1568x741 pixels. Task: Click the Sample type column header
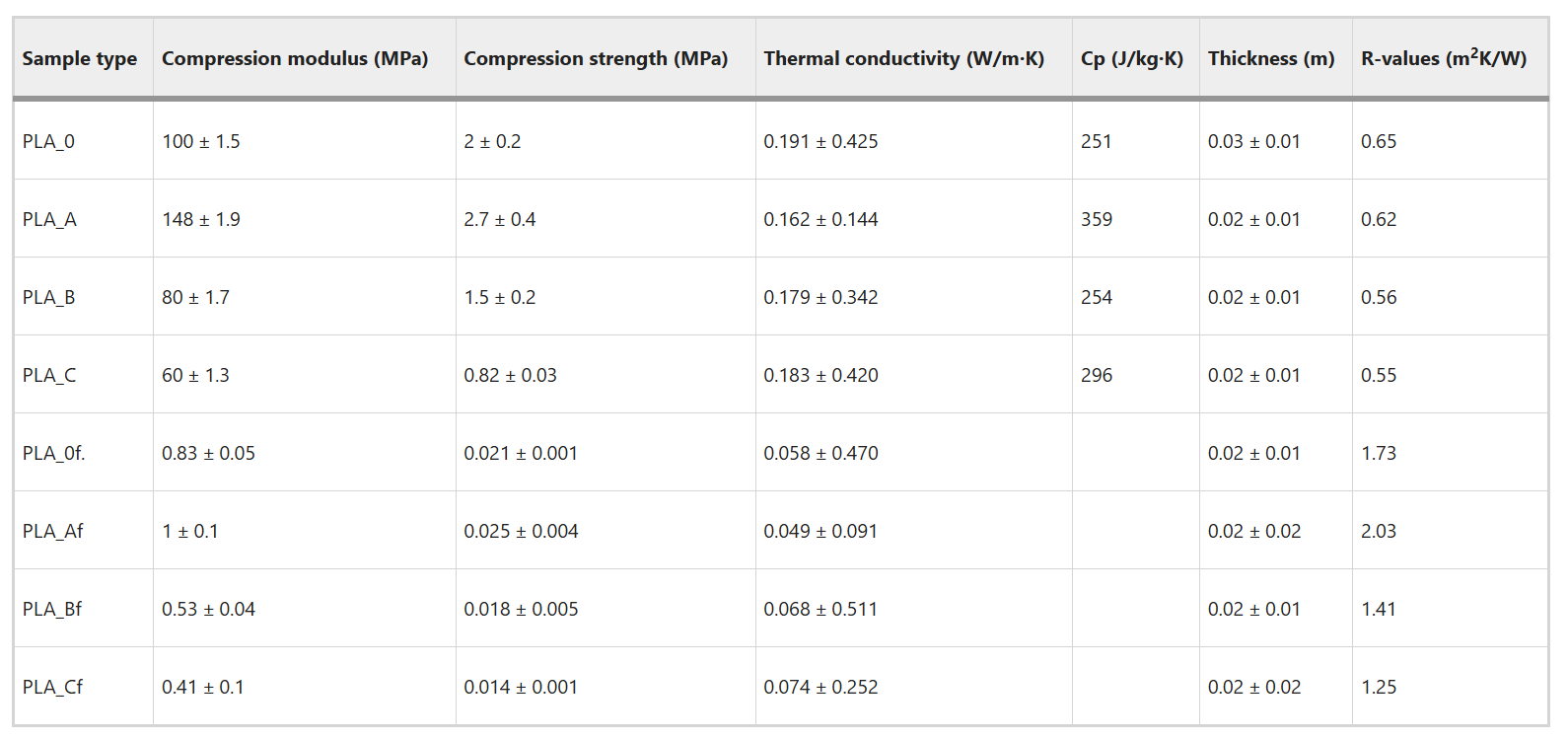80,59
